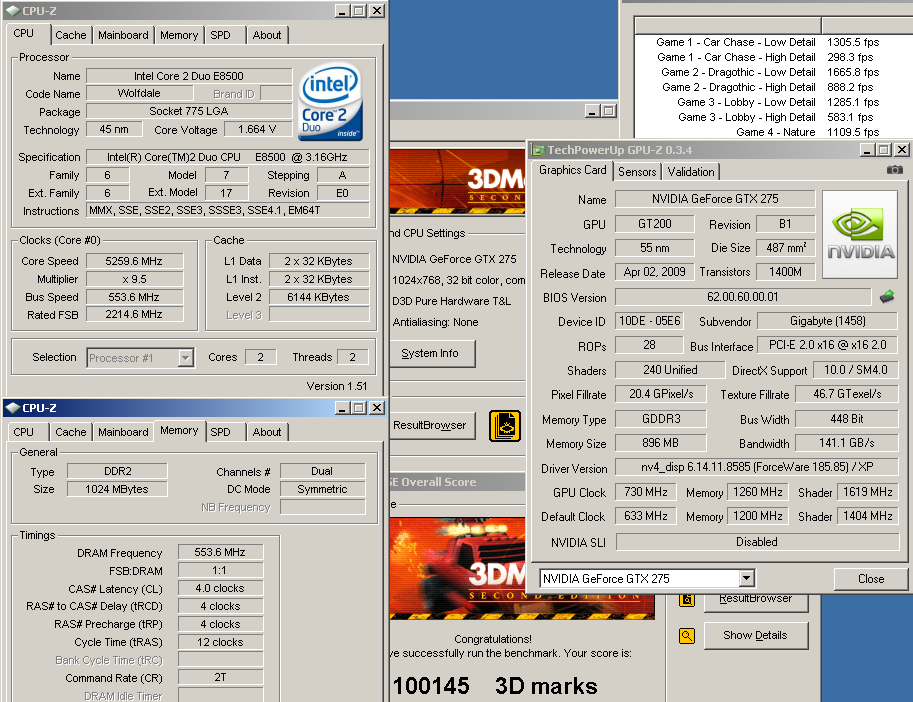Expand GPU selector dropdown NVIDIA GeForce GTX 275
Image resolution: width=913 pixels, height=702 pixels.
point(746,578)
